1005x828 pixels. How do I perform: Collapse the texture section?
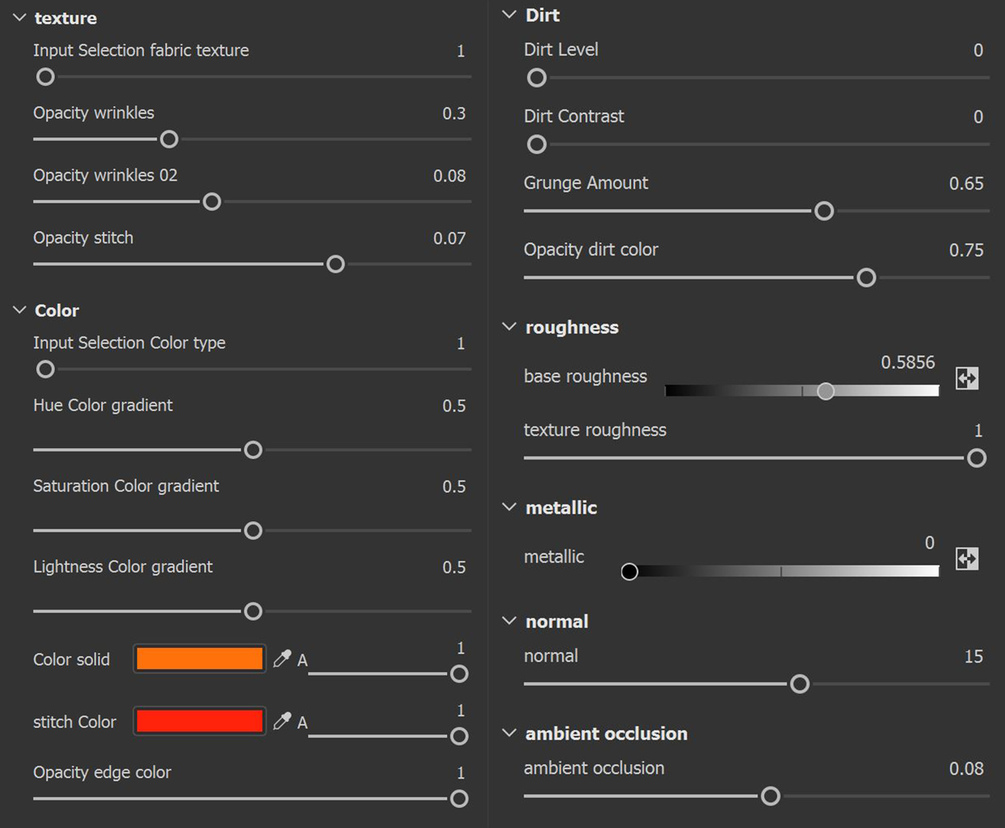click(x=19, y=18)
